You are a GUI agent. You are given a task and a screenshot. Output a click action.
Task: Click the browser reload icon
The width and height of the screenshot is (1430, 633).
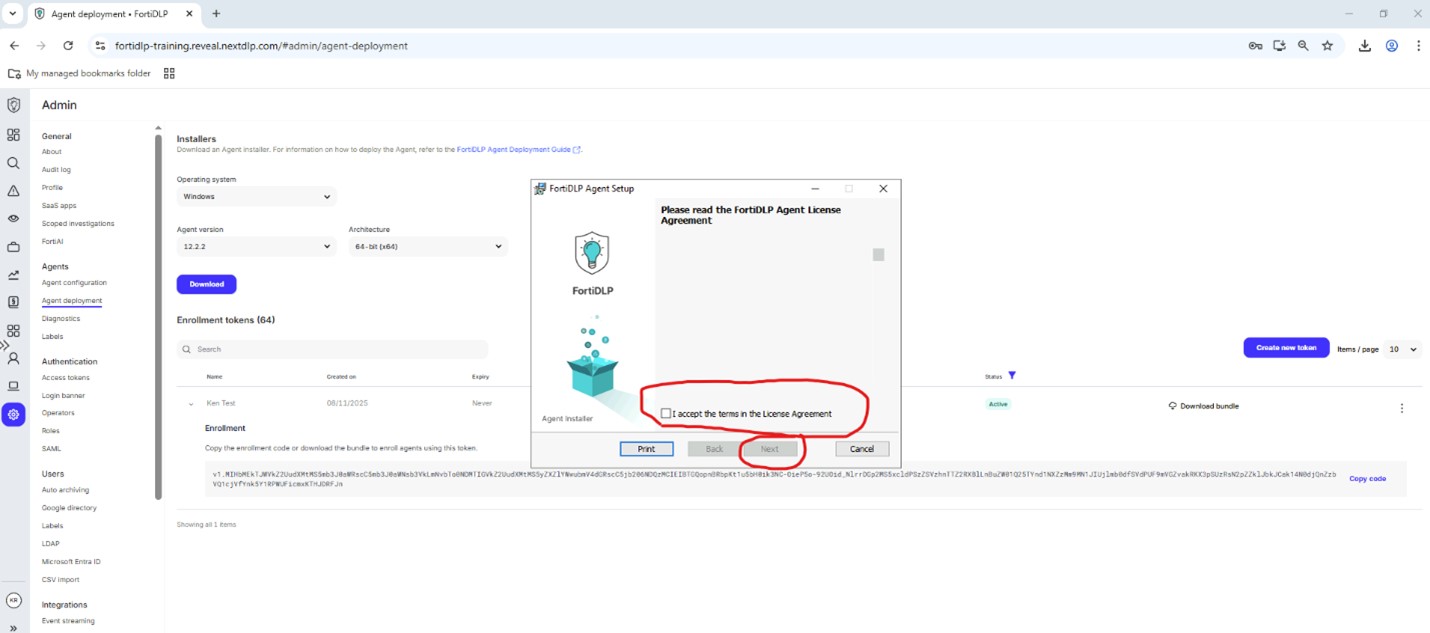(x=68, y=45)
